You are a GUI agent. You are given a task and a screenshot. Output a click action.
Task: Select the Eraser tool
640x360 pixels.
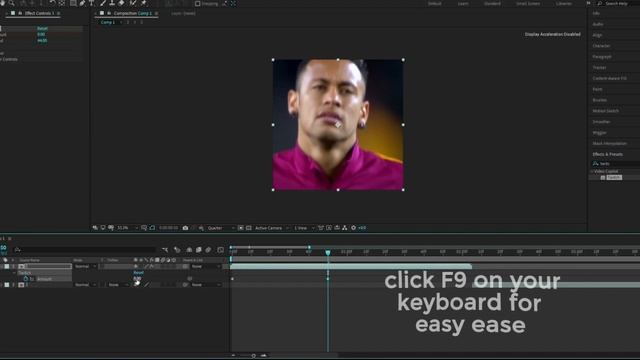click(122, 3)
